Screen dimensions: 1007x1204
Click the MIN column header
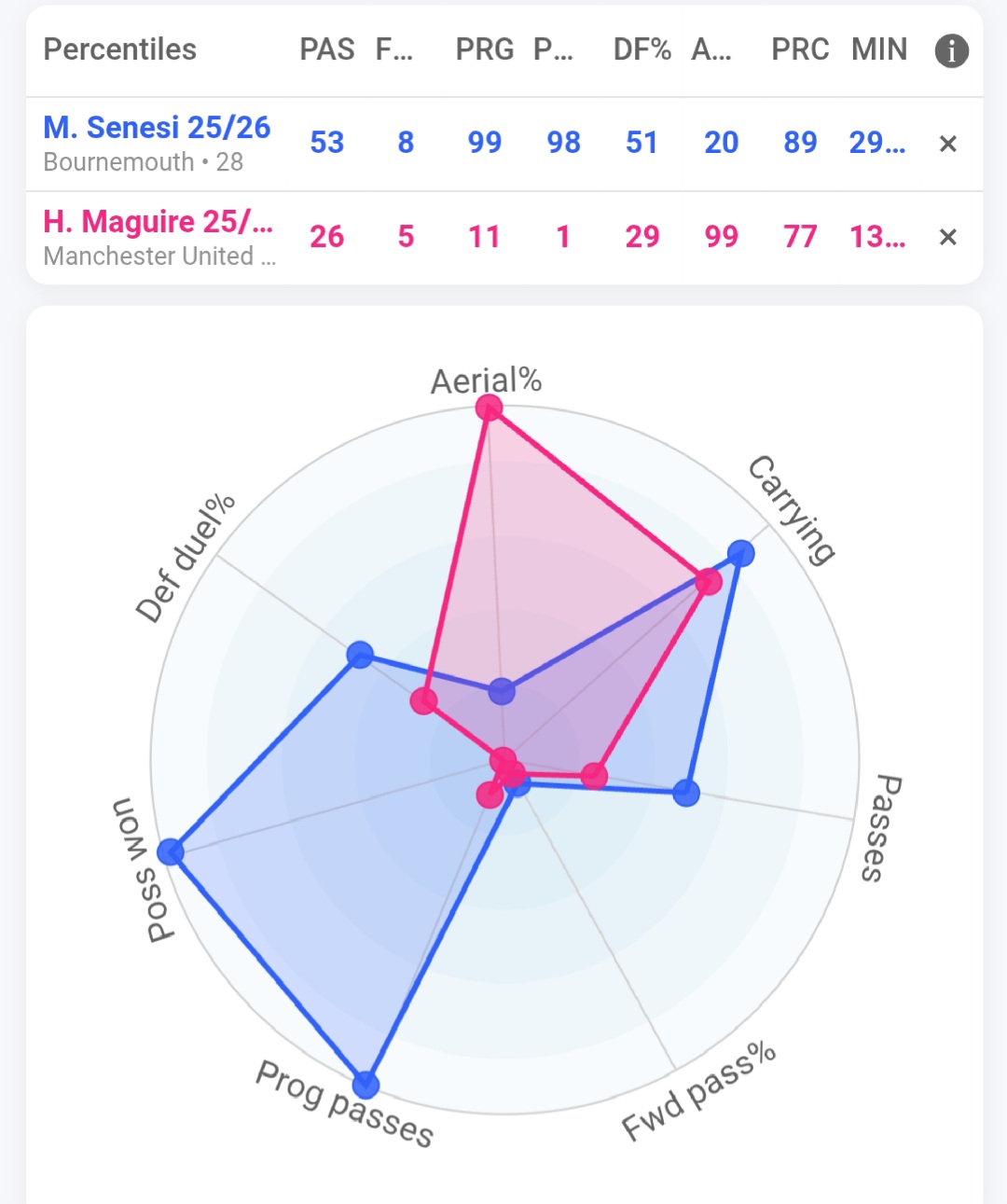[878, 49]
